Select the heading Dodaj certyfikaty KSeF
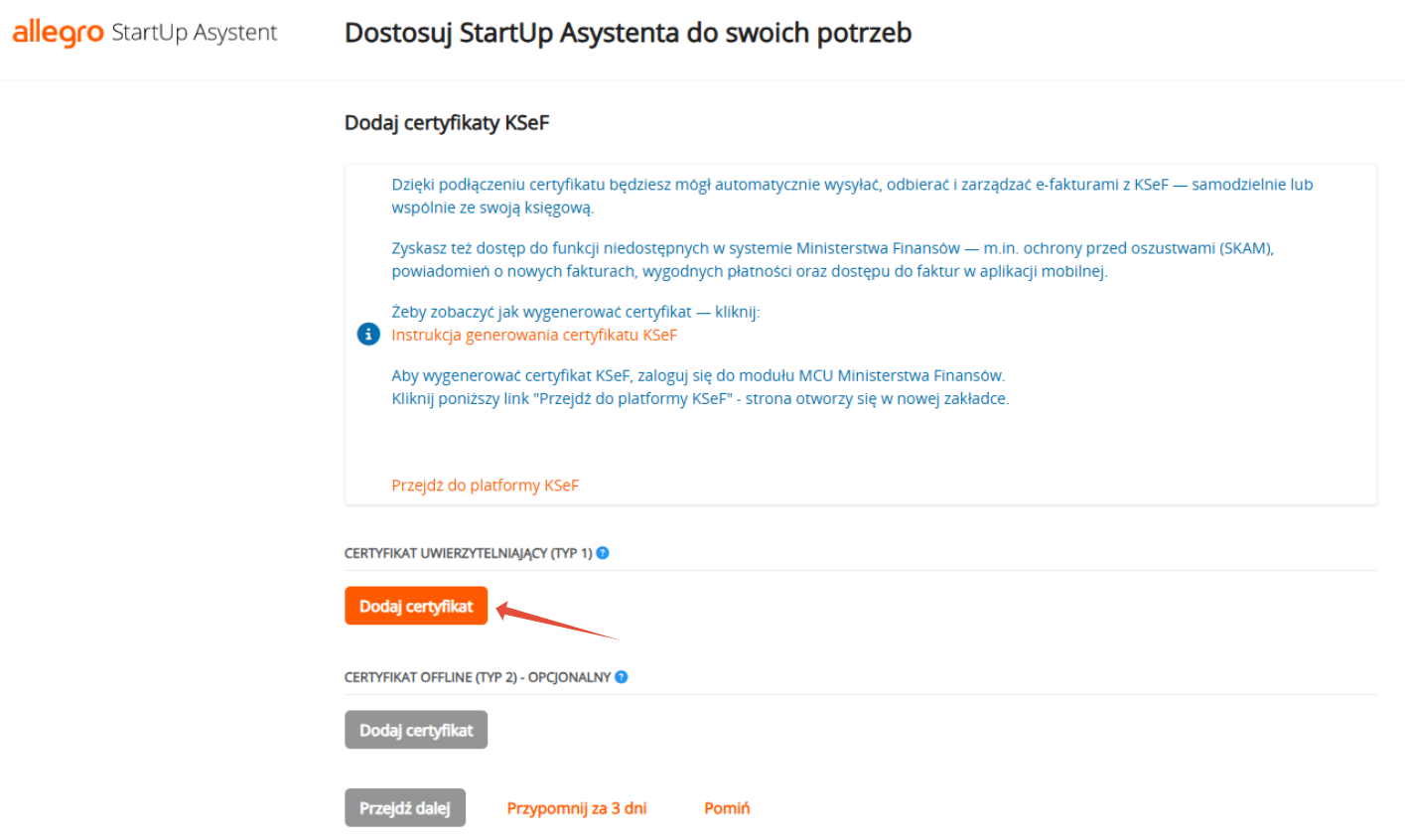Image resolution: width=1405 pixels, height=840 pixels. [447, 123]
